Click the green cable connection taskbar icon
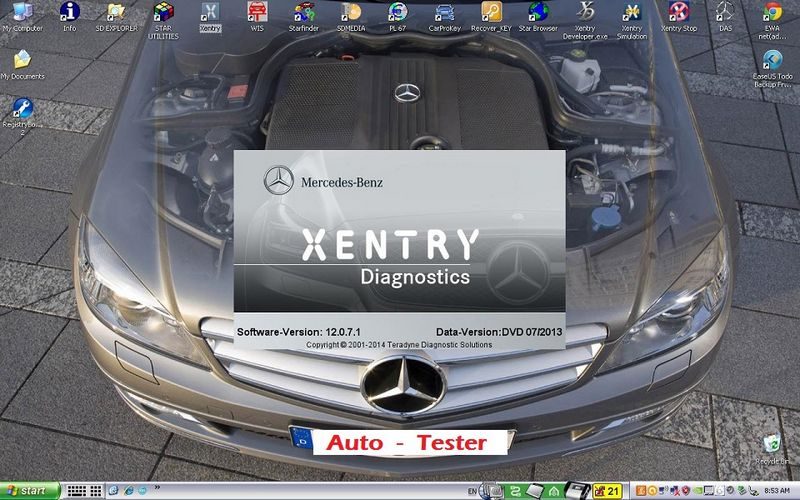The image size is (800, 500). [514, 491]
